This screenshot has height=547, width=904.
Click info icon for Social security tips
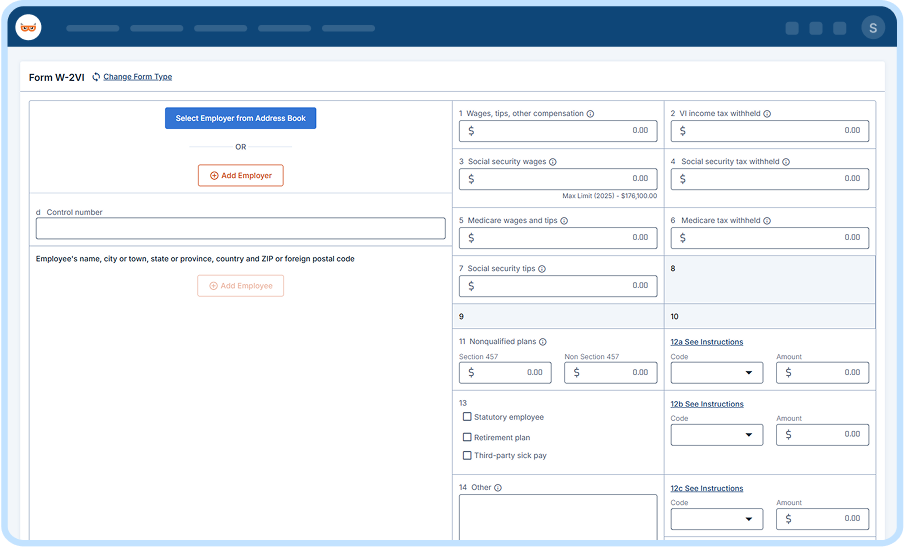point(542,269)
